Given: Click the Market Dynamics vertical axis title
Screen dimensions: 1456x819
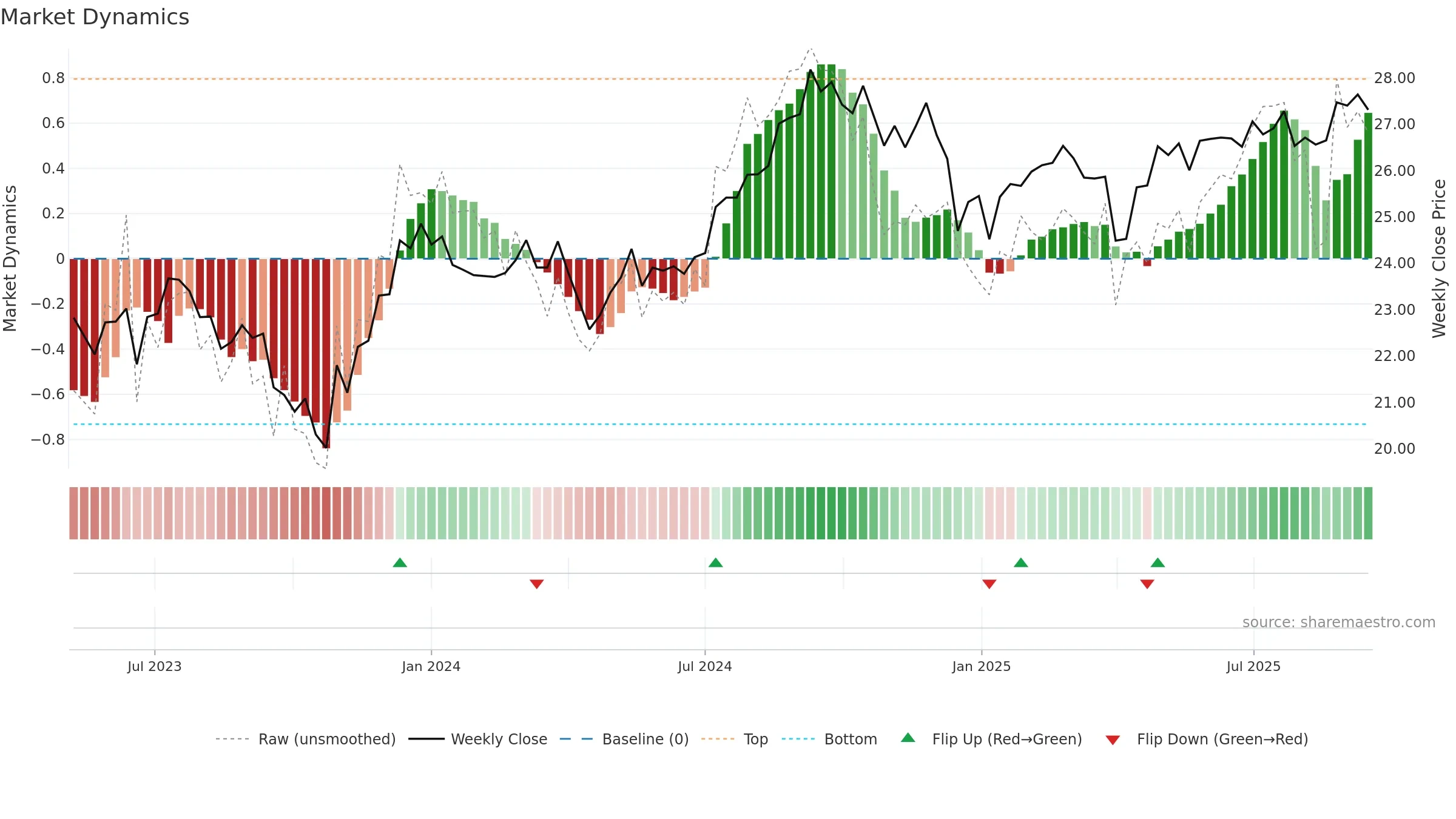Looking at the screenshot, I should 10,258.
